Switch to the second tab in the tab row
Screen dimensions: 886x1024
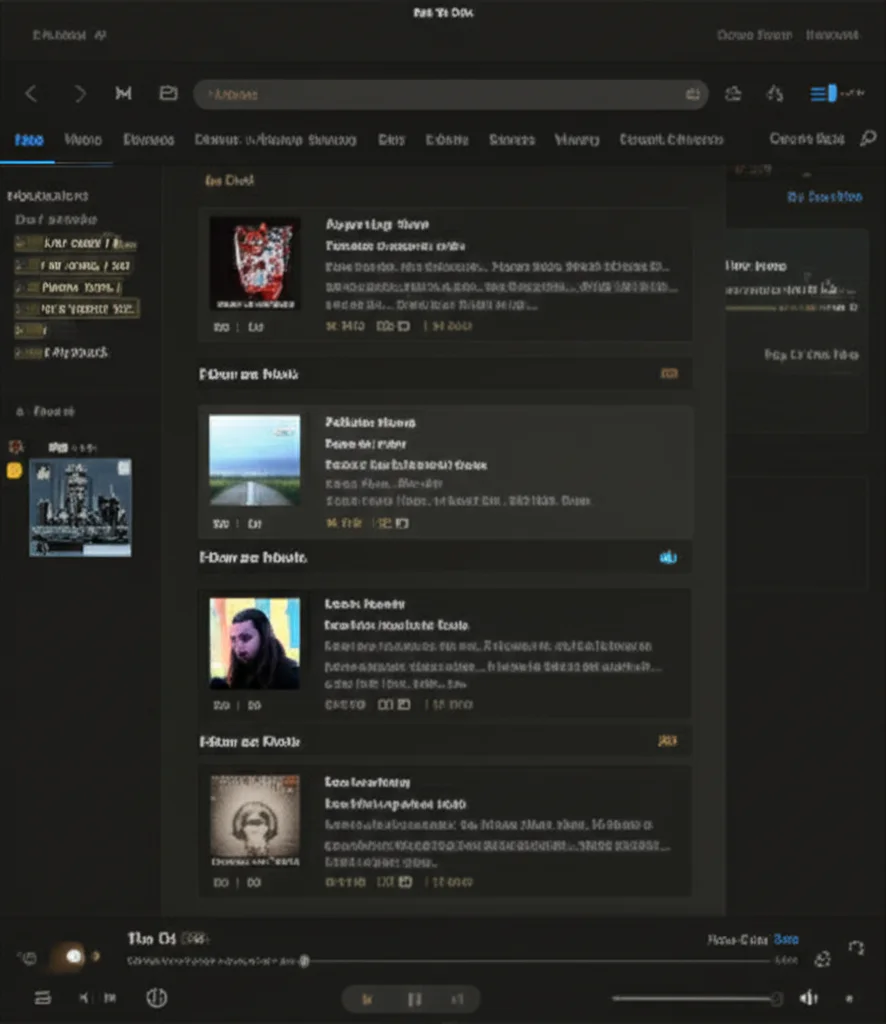[83, 140]
